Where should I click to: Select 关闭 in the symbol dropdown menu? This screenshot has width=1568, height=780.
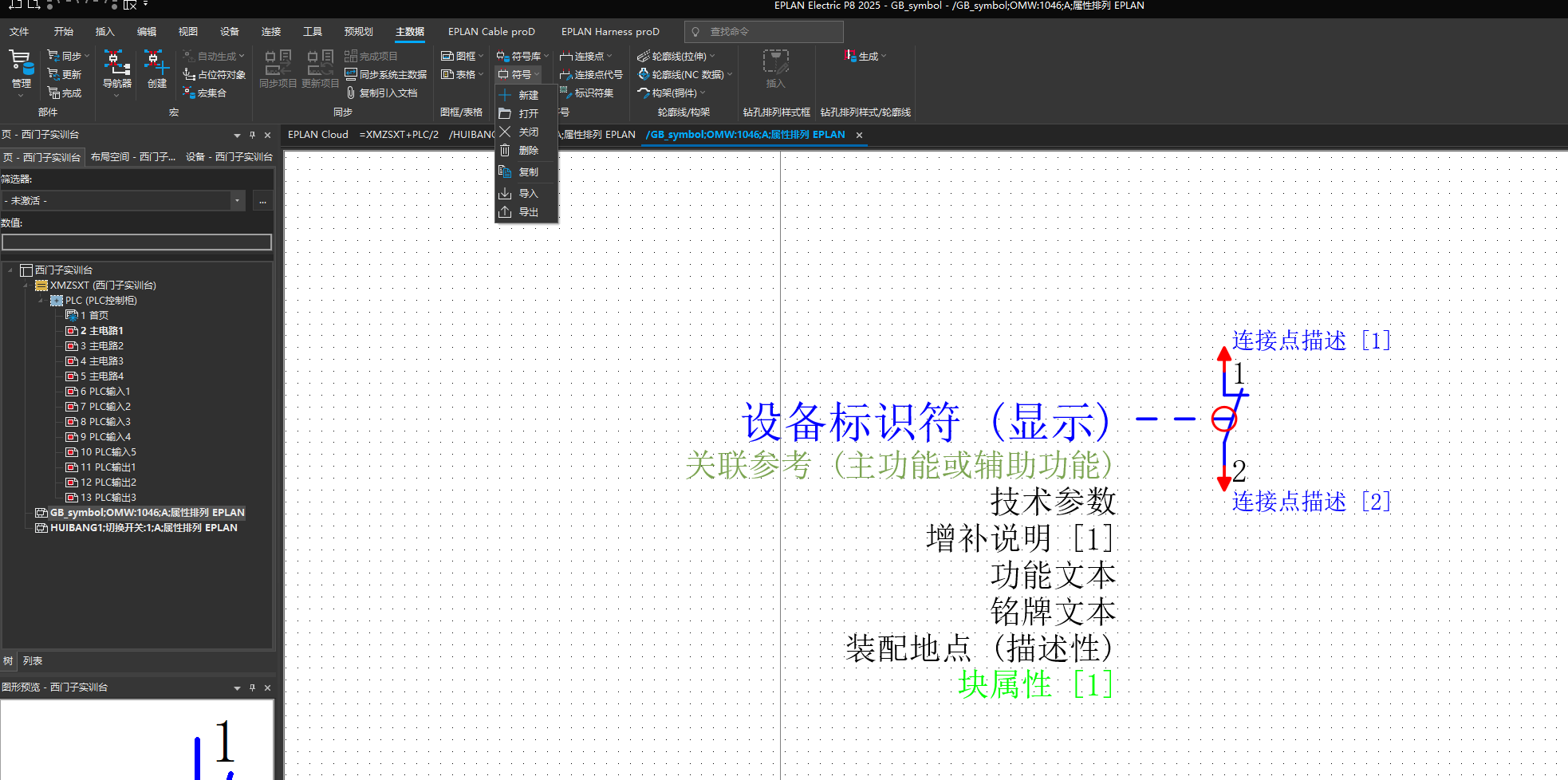(x=526, y=132)
